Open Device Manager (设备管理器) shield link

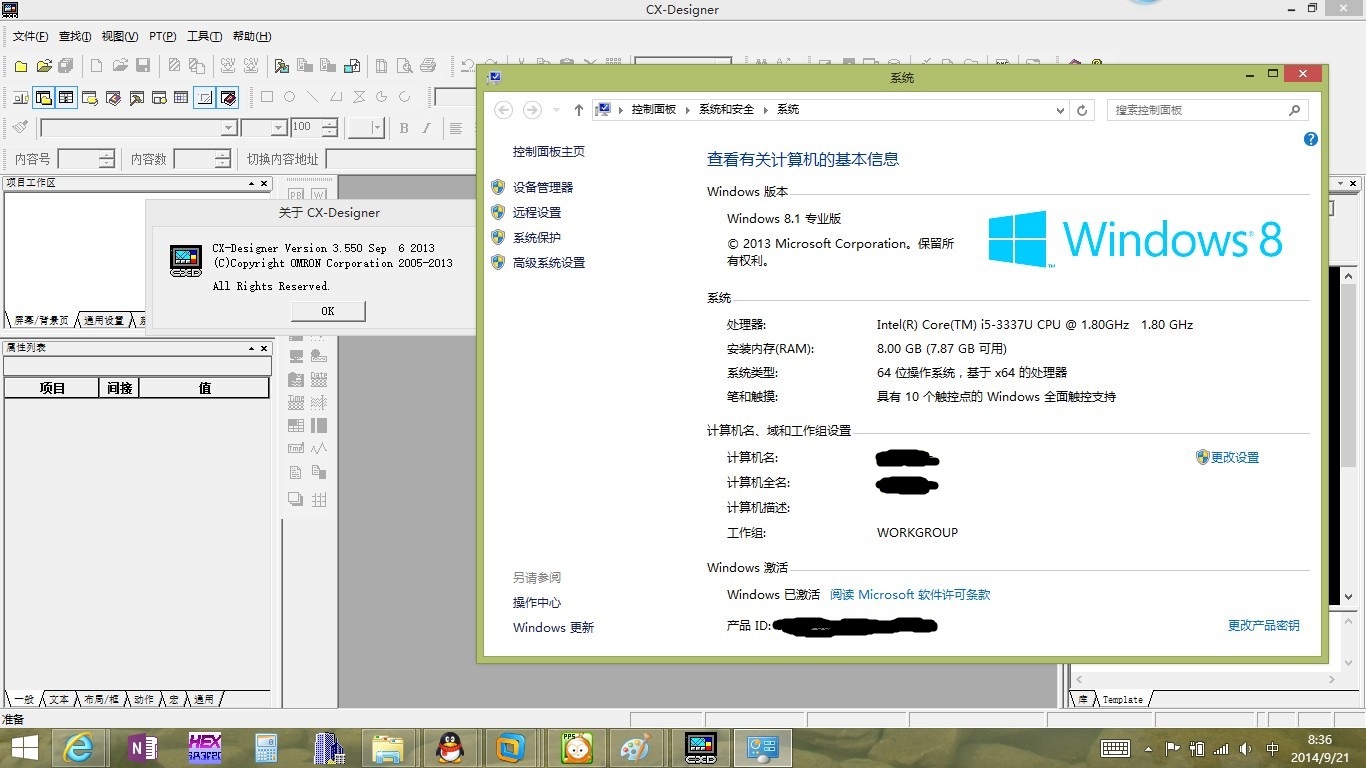pos(542,187)
